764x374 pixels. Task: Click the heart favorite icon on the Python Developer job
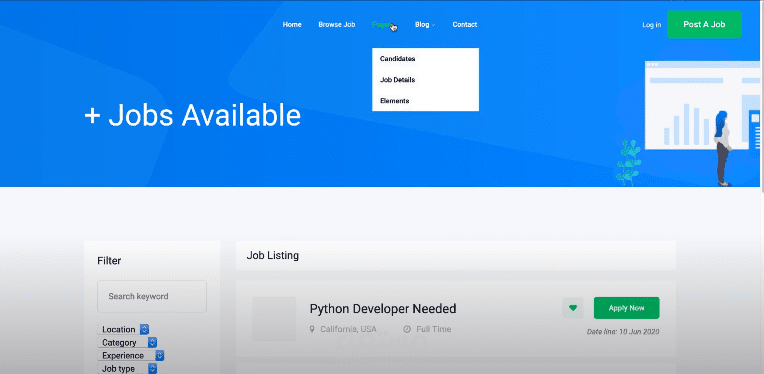click(x=573, y=308)
